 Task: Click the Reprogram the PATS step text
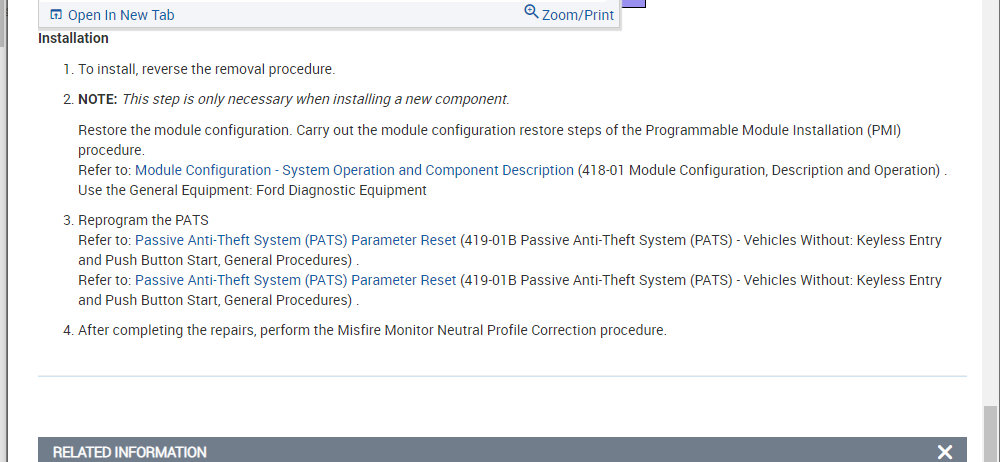click(x=143, y=220)
